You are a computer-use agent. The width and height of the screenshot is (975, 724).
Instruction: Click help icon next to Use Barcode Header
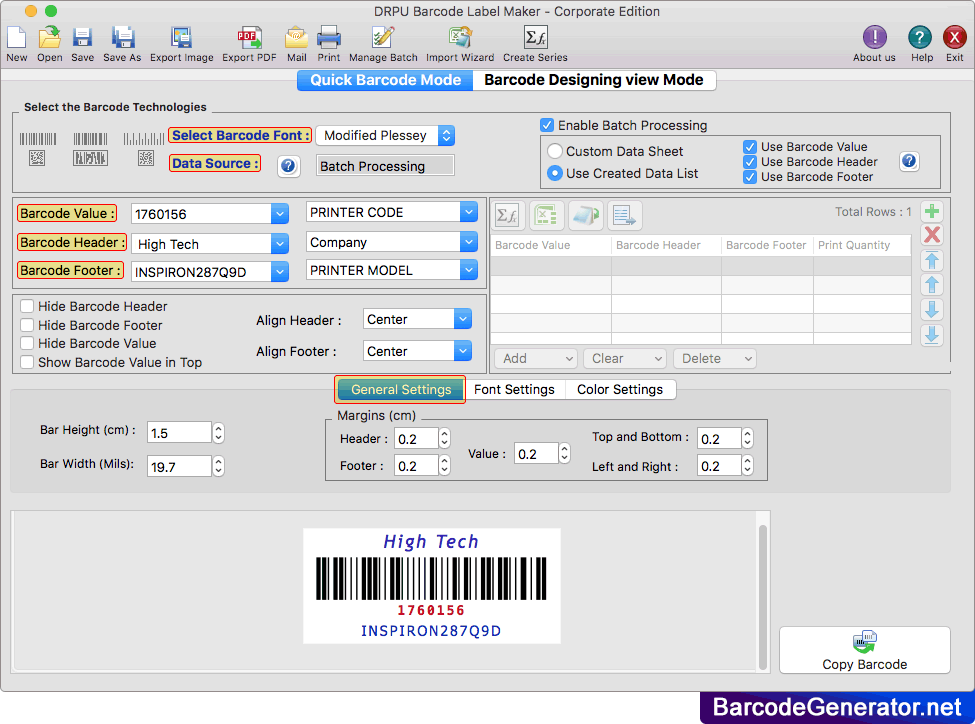click(x=909, y=161)
